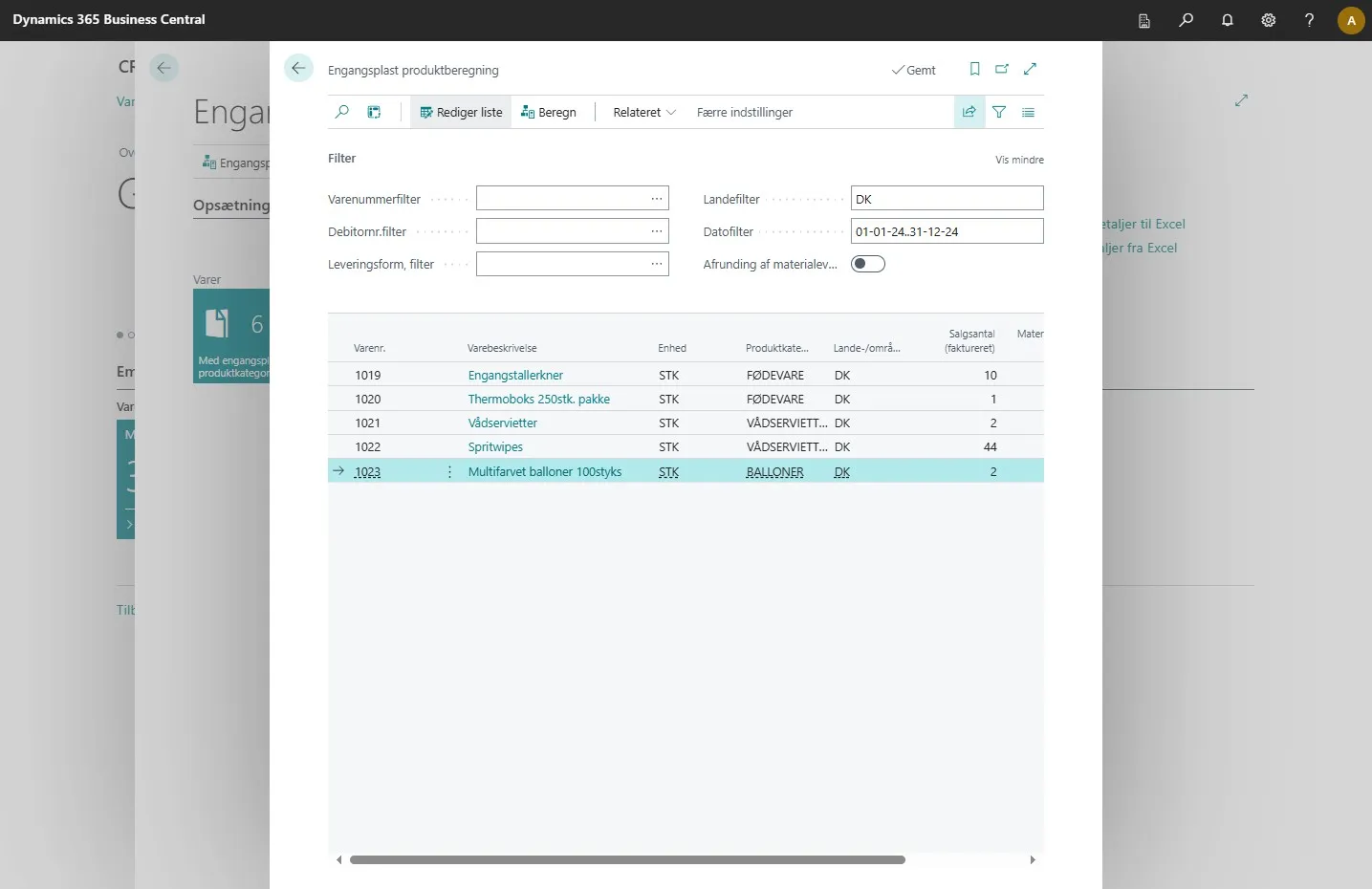1372x889 pixels.
Task: Open the search icon in dialog toolbar
Action: click(x=342, y=112)
